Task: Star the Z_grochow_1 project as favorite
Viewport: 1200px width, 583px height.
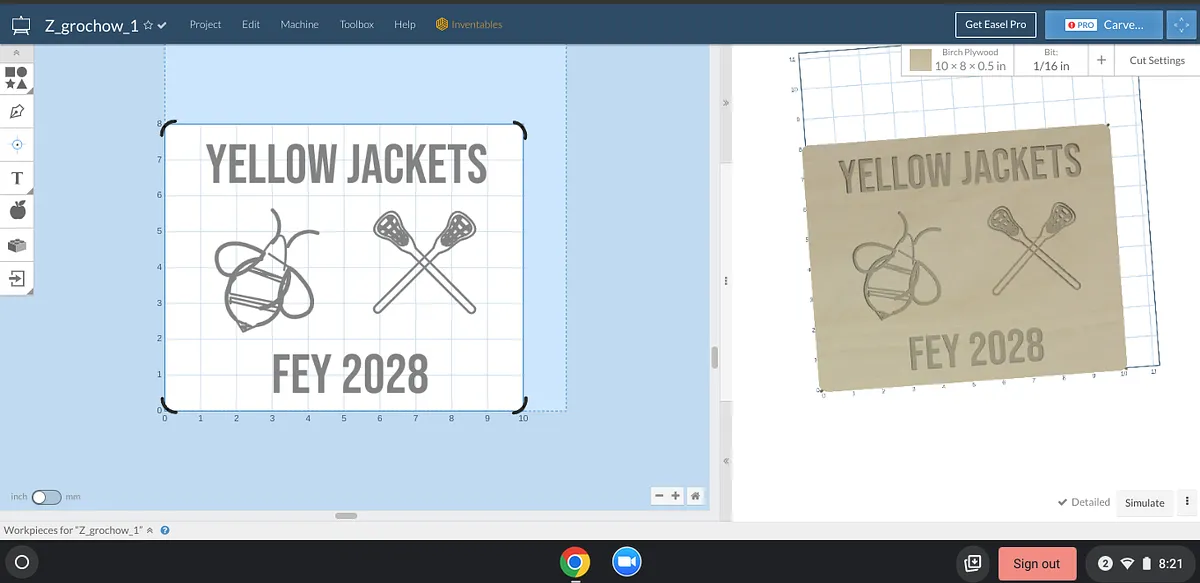Action: [148, 25]
